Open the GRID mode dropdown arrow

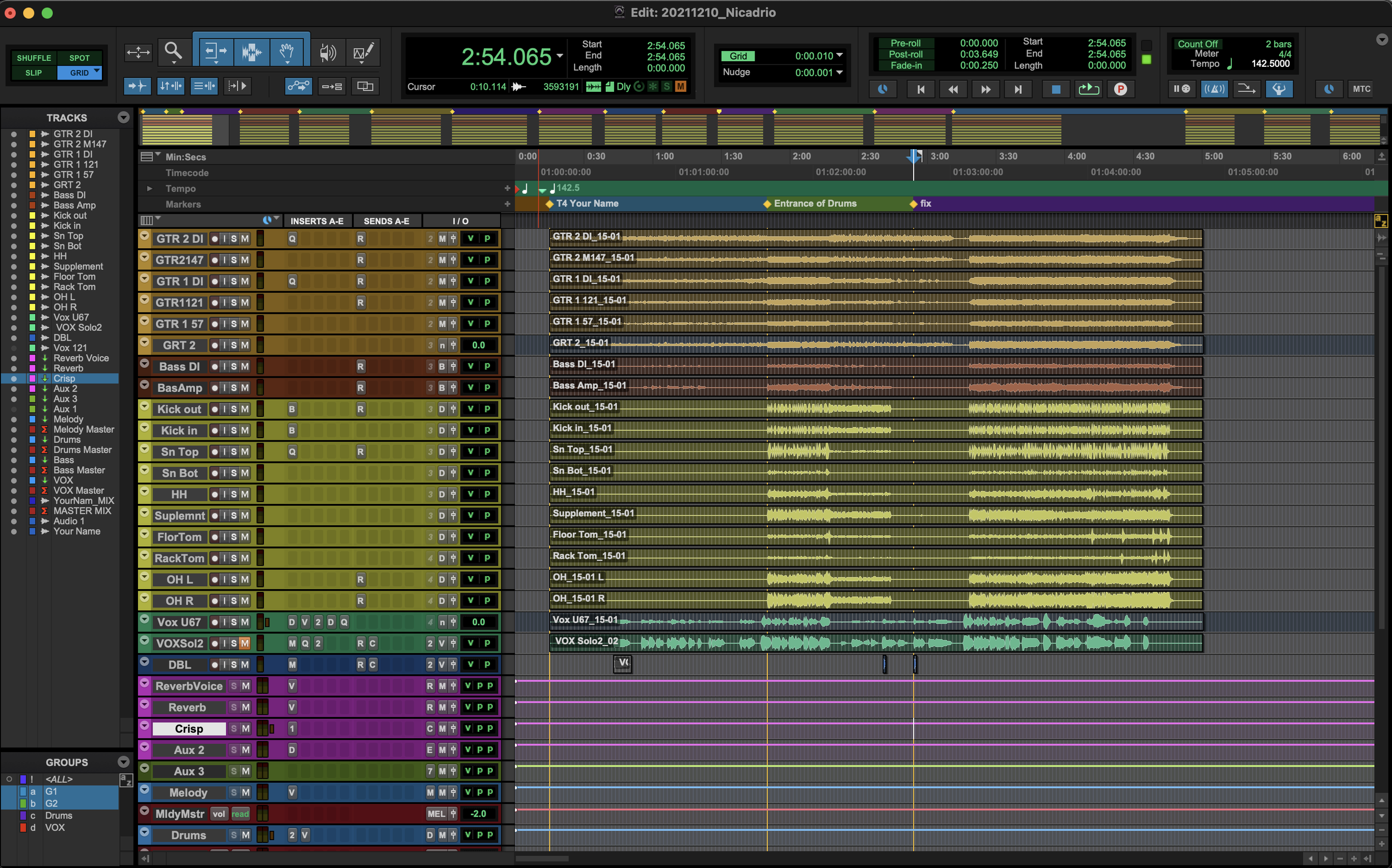(97, 71)
